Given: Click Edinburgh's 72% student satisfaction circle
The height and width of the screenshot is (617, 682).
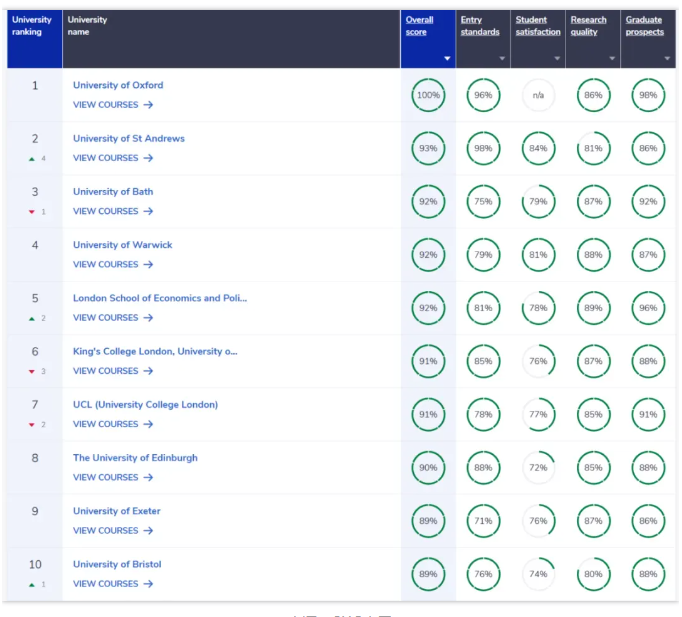Looking at the screenshot, I should tap(538, 468).
